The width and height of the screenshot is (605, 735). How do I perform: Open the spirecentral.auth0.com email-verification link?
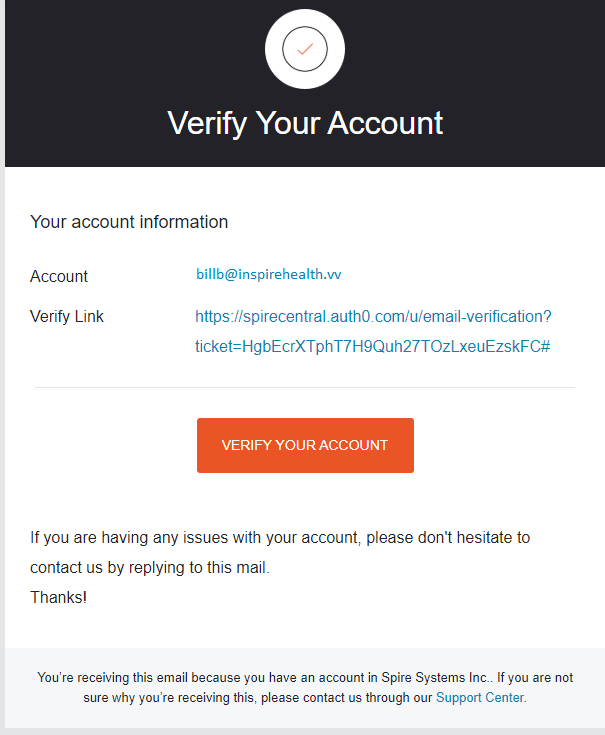(x=373, y=317)
